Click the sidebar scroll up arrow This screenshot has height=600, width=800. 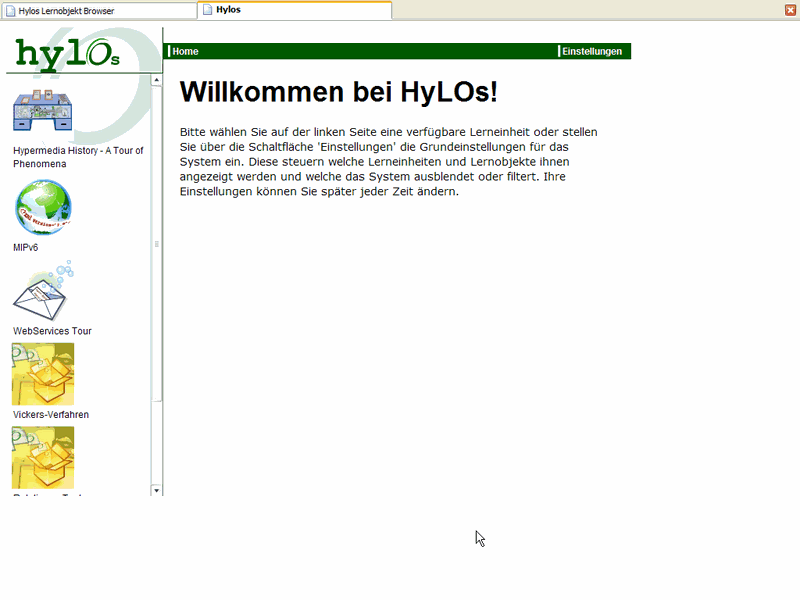point(157,80)
